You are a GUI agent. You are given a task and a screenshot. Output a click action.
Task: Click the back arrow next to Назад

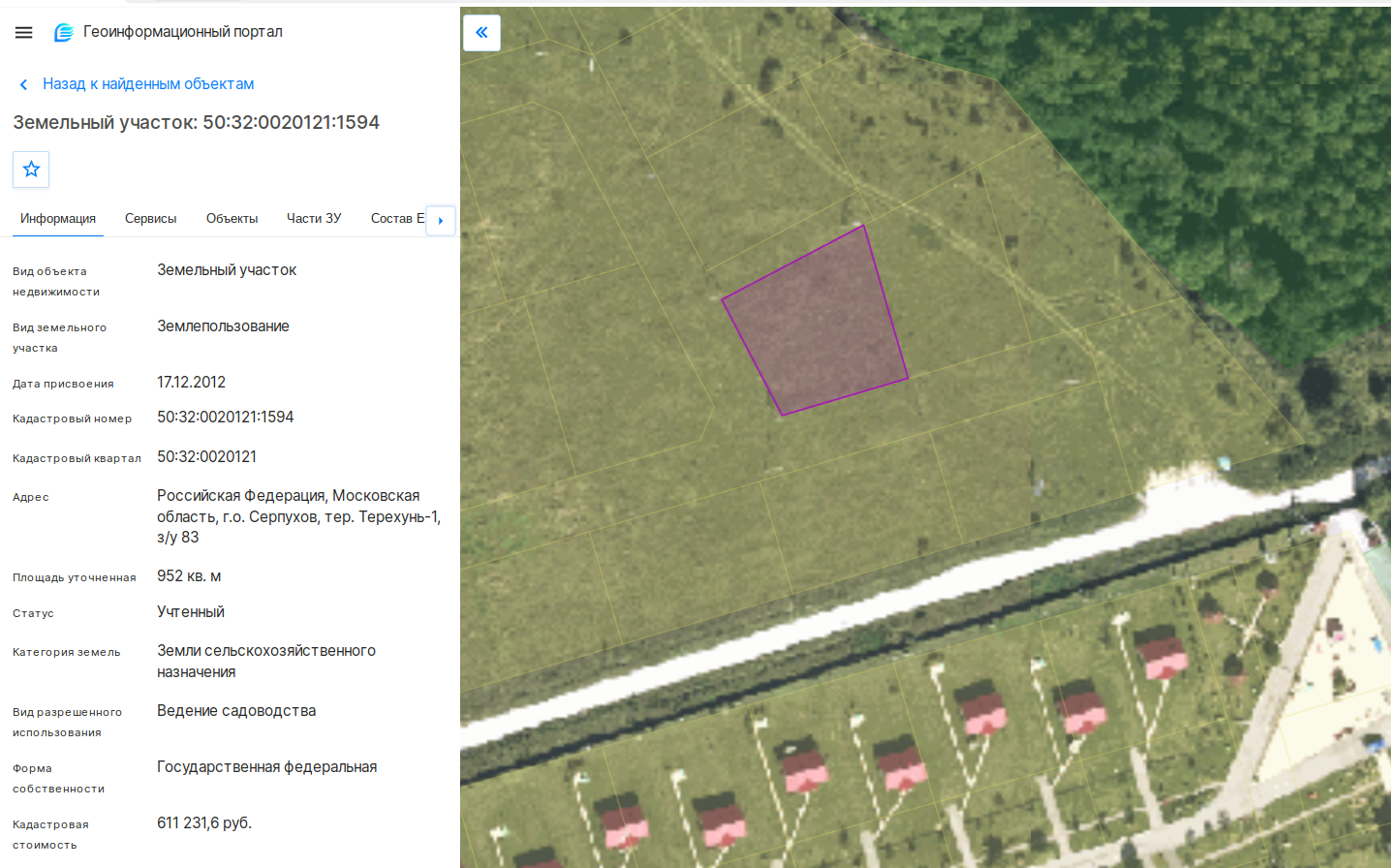point(23,85)
